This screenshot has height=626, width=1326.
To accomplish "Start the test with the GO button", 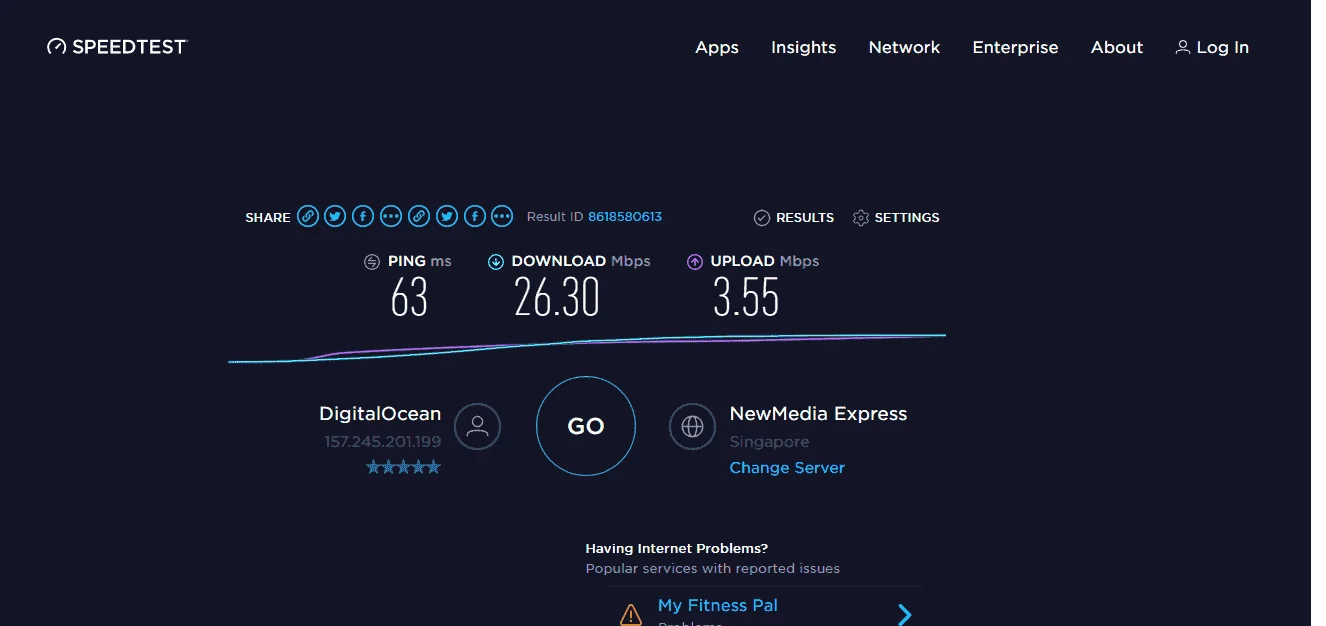I will pos(586,426).
